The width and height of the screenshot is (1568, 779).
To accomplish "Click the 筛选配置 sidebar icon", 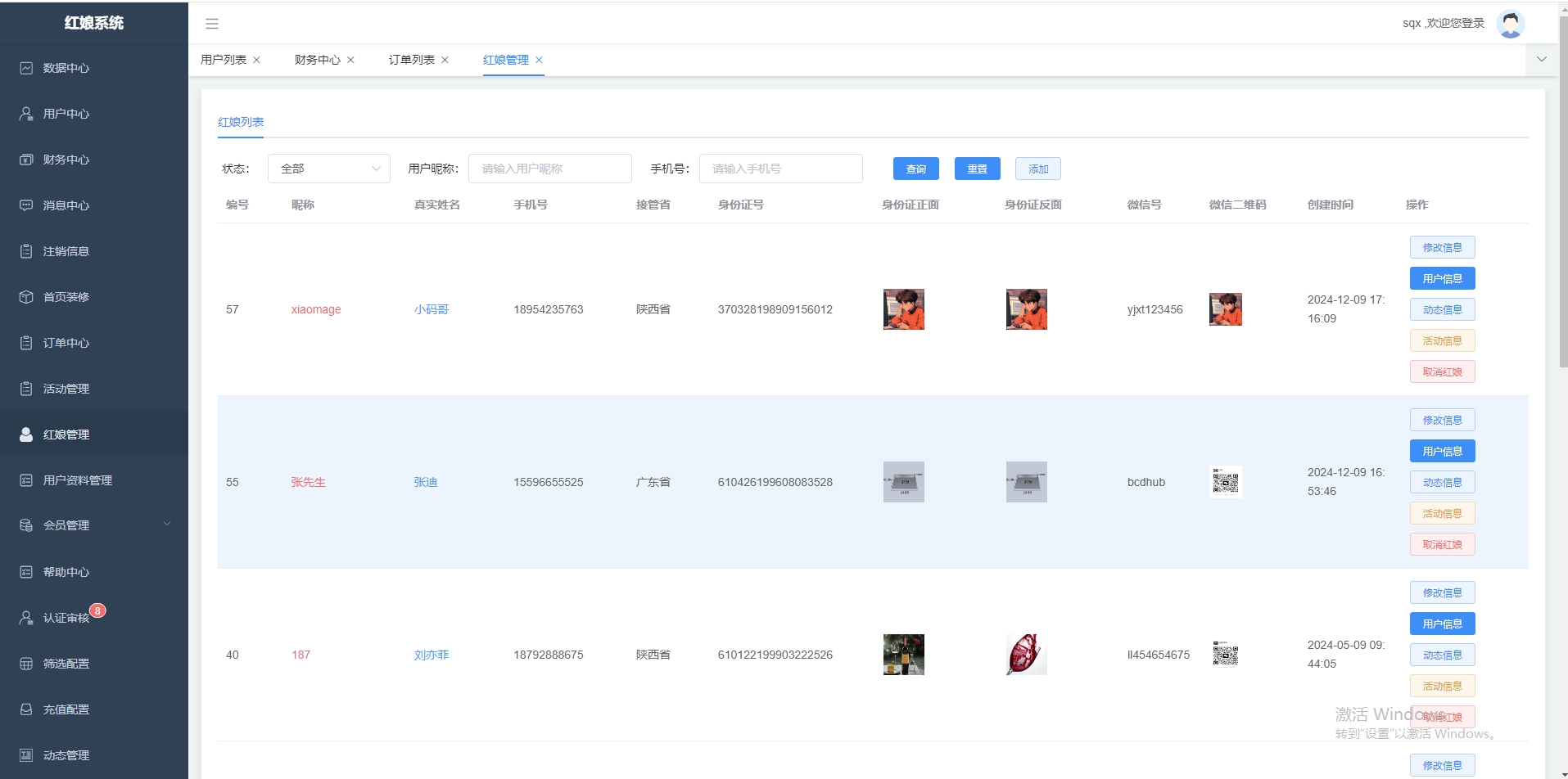I will 26,664.
